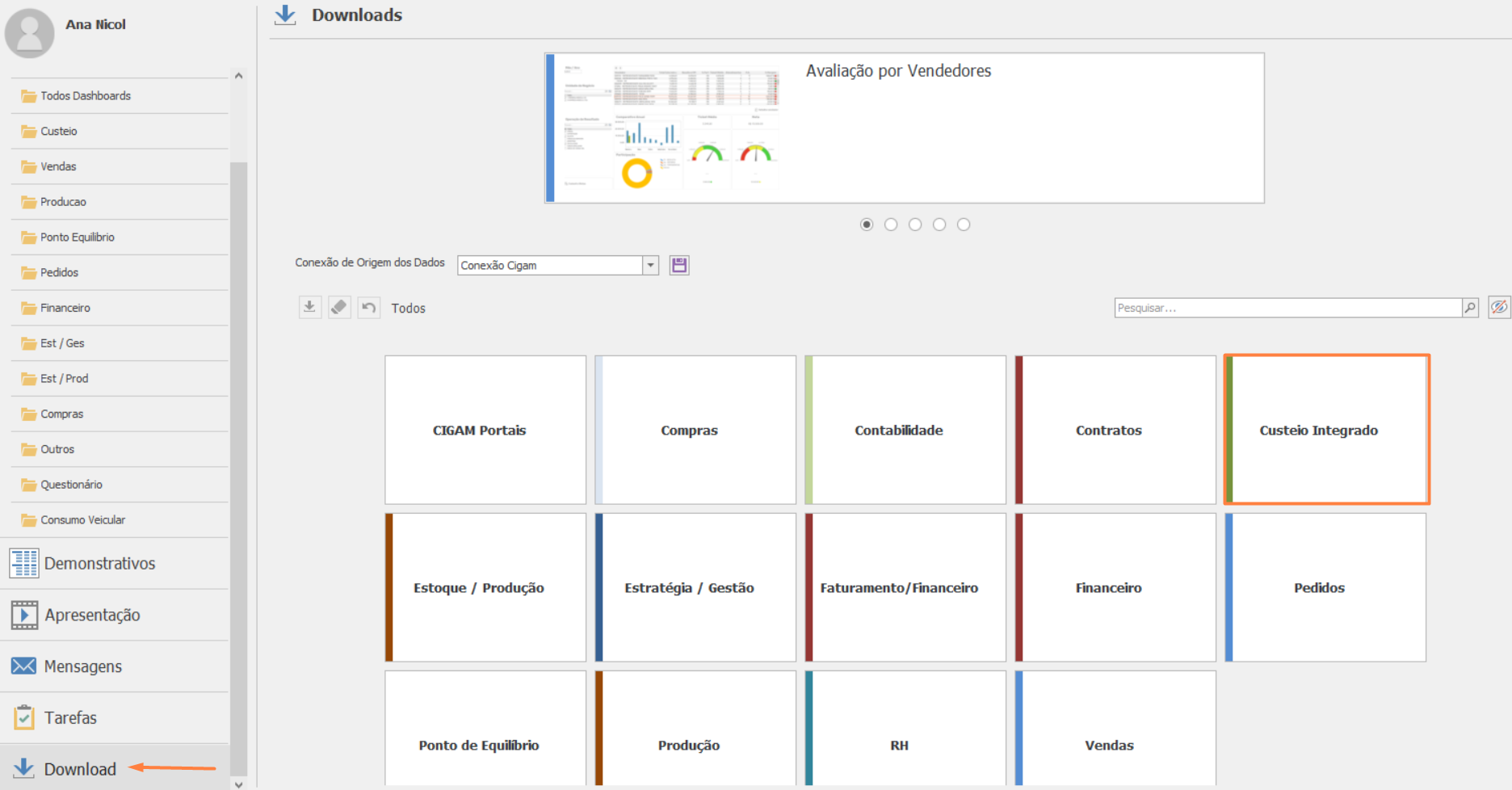1512x790 pixels.
Task: Select the third carousel radio dot
Action: [915, 225]
